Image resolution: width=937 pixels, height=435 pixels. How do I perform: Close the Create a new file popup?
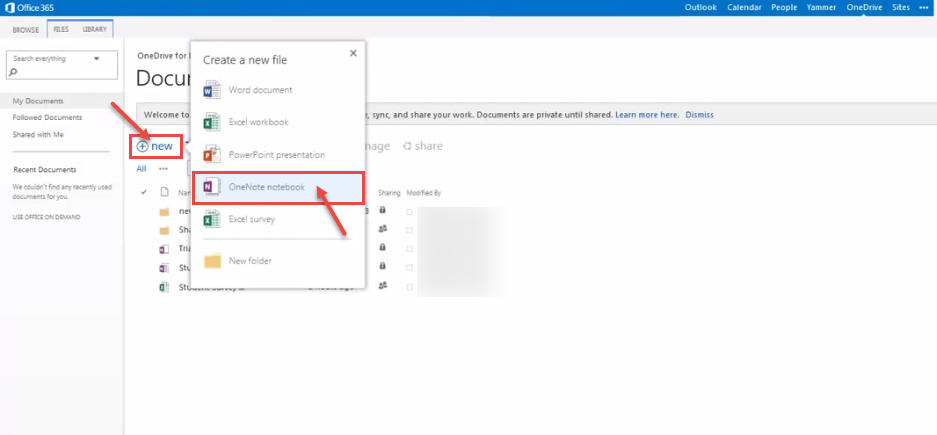(353, 53)
